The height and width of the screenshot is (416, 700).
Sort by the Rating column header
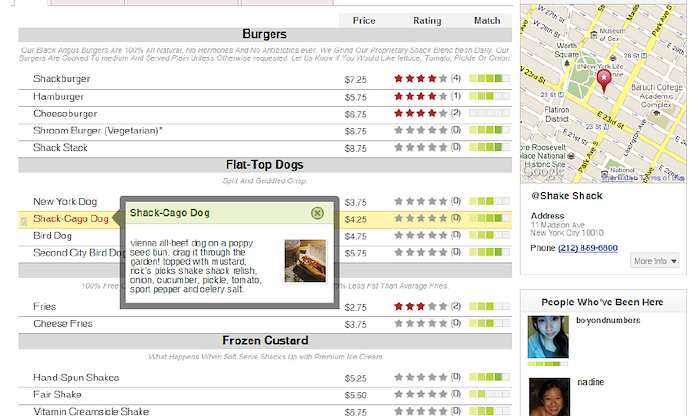pos(427,21)
